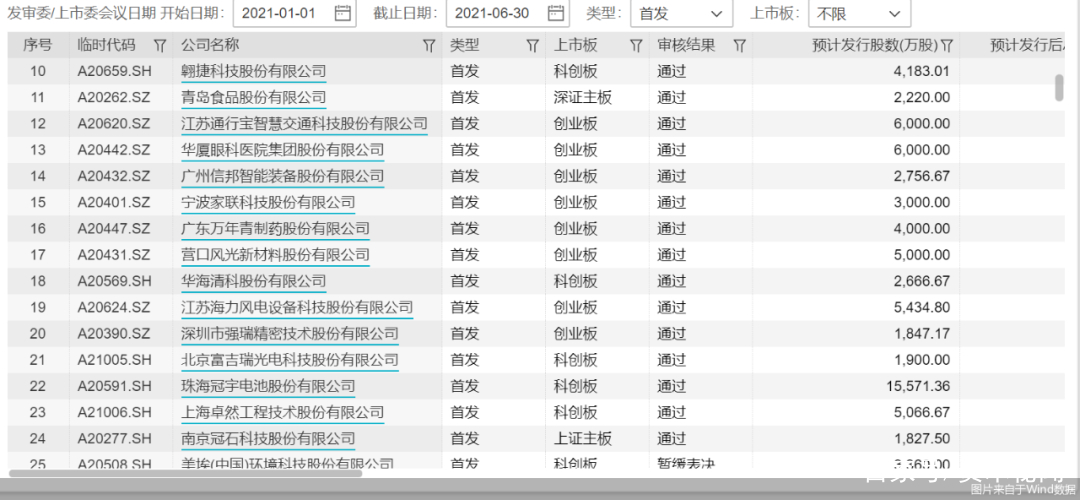This screenshot has width=1080, height=500.
Task: Open calendar picker for start date
Action: (x=342, y=13)
